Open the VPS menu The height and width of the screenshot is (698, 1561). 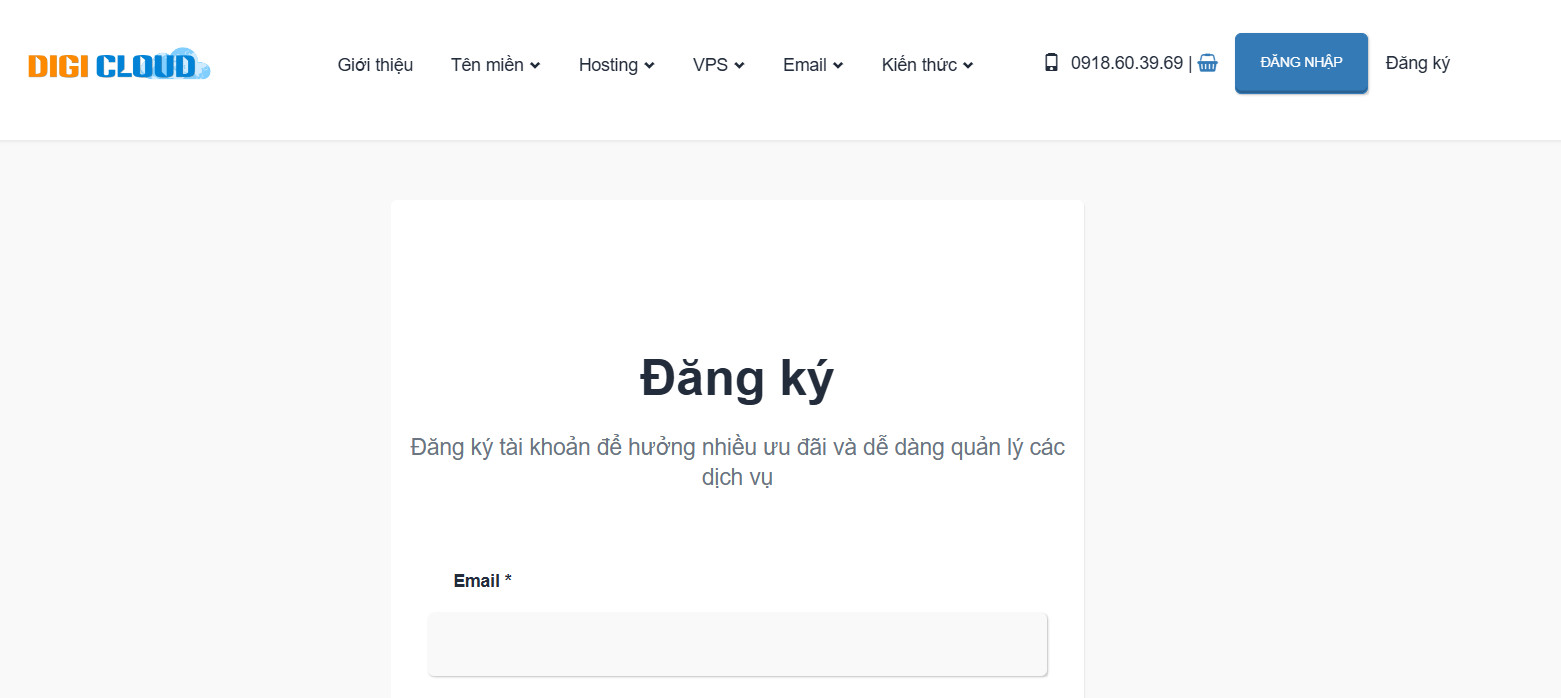711,64
